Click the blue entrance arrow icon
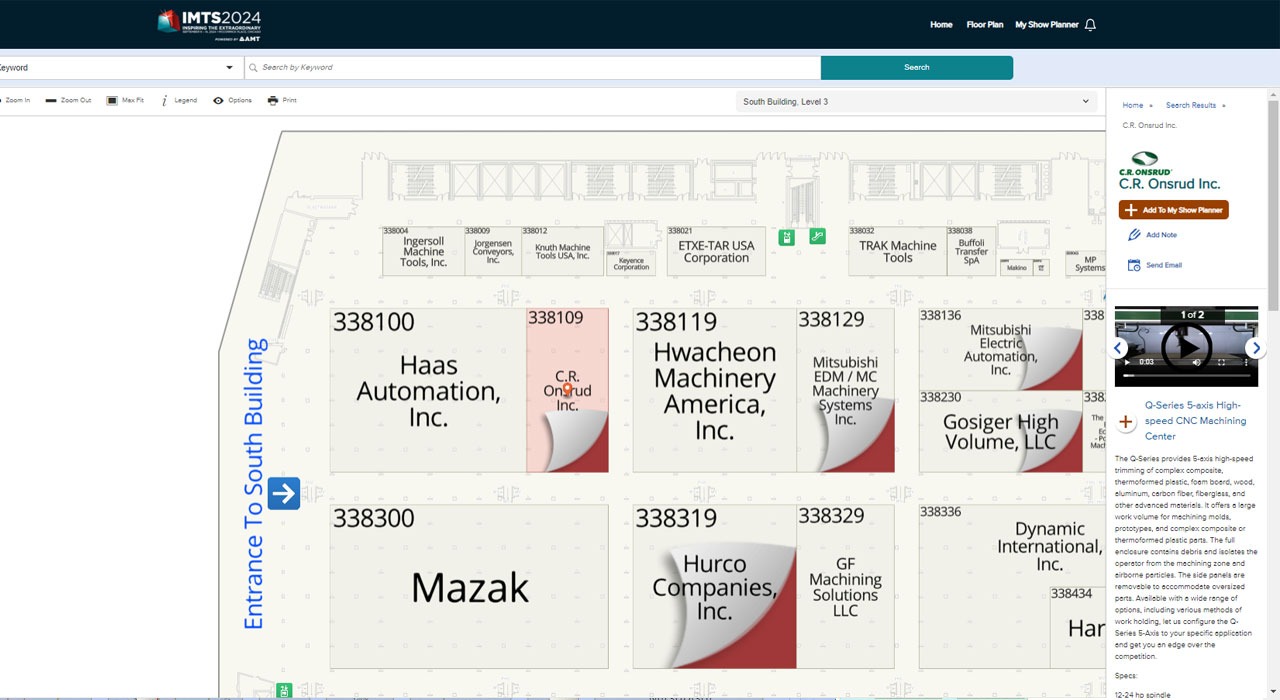Viewport: 1280px width, 700px height. coord(284,493)
